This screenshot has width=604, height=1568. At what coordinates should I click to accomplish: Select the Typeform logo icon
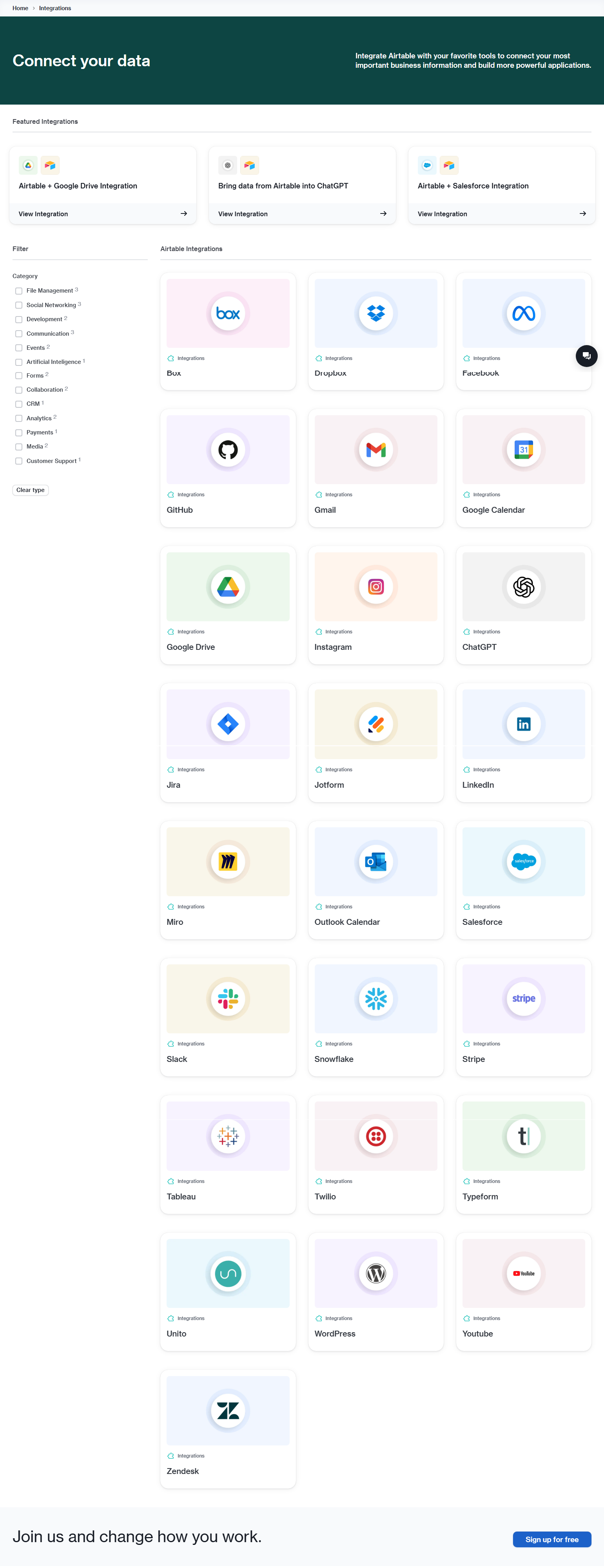tap(524, 1136)
